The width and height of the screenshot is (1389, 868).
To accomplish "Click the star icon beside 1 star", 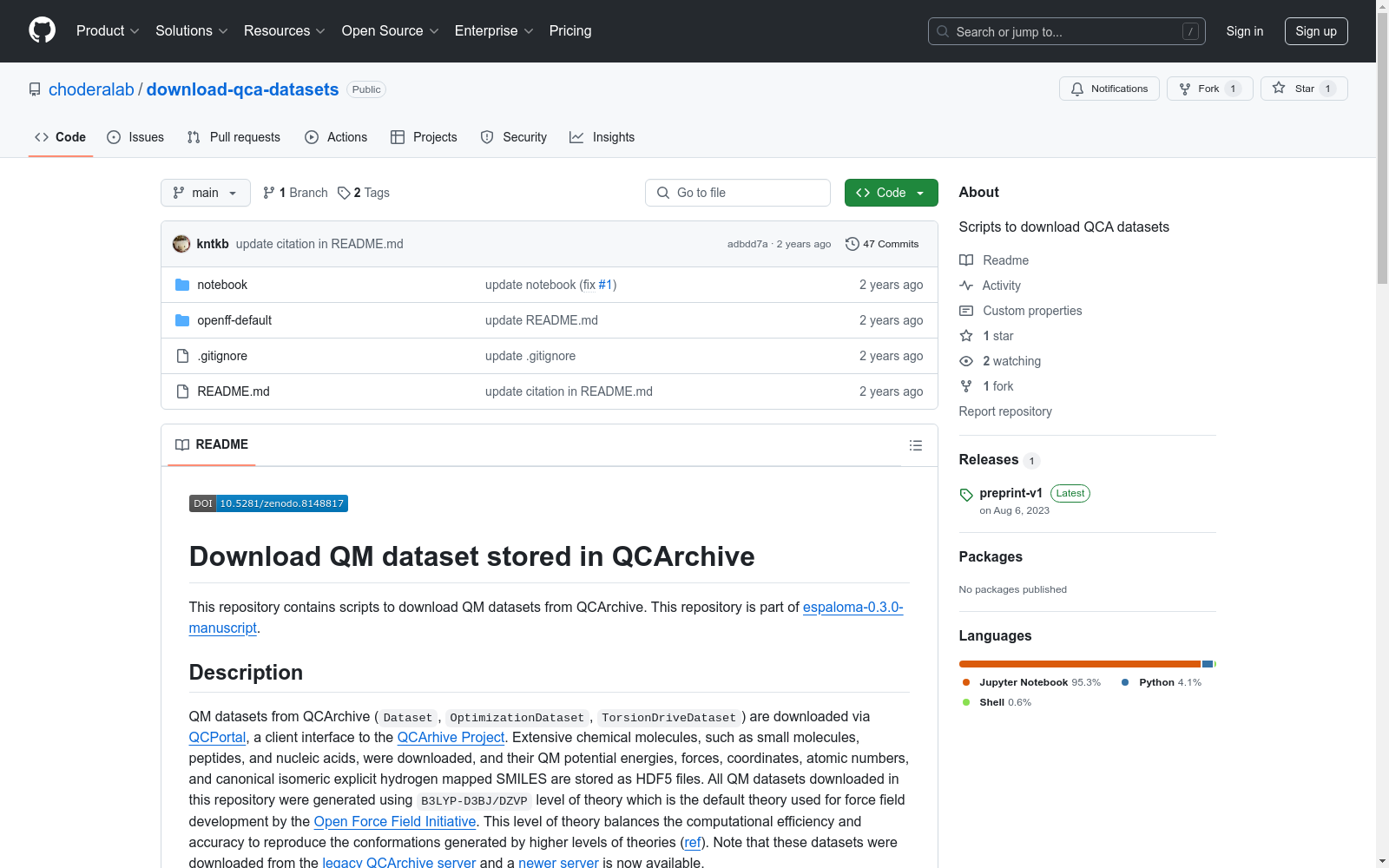I will tap(966, 336).
